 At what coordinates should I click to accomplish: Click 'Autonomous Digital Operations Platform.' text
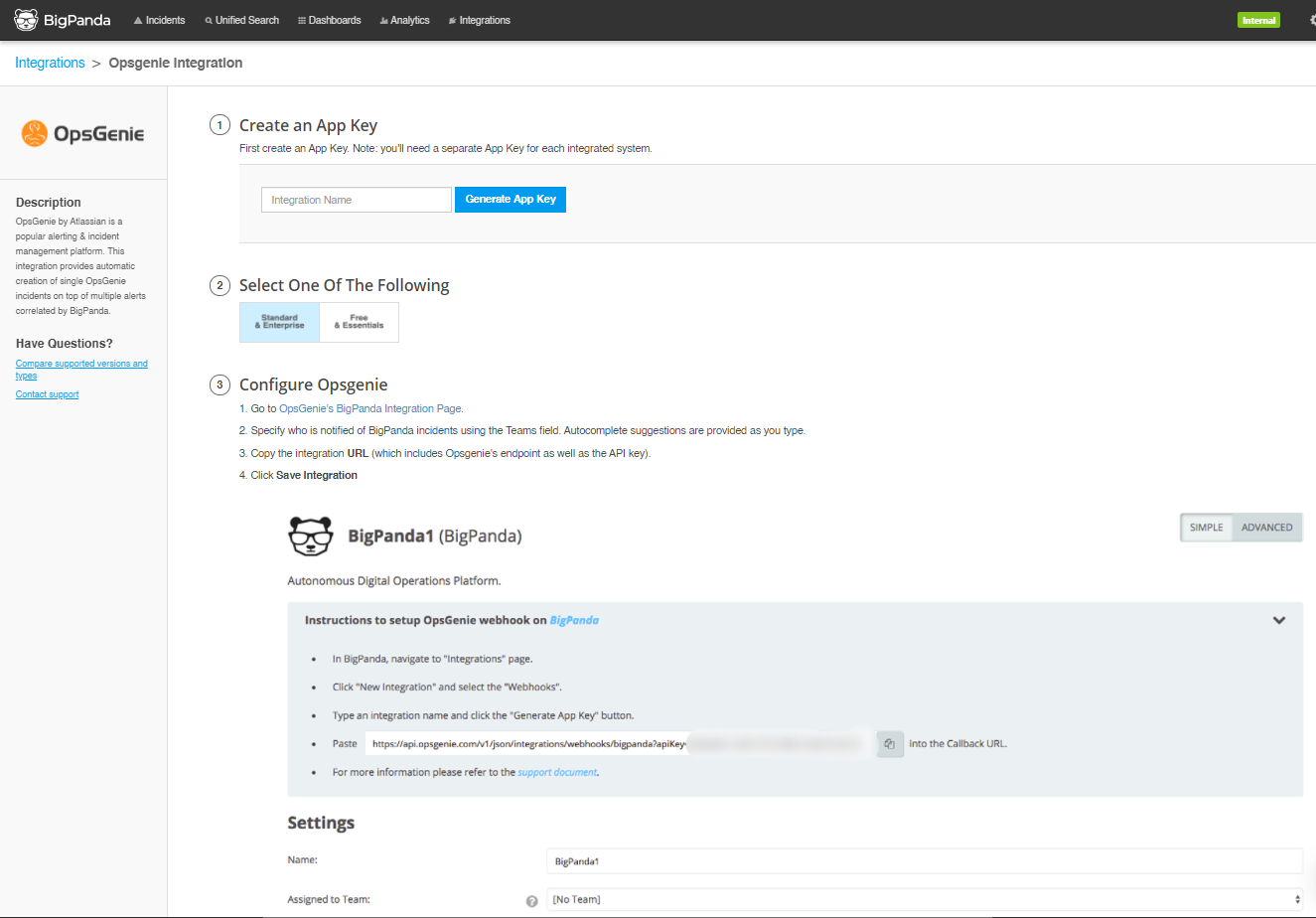(x=394, y=580)
